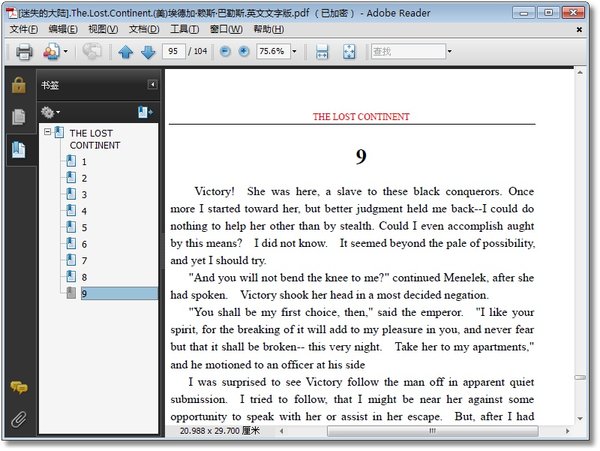Go to previous page with up arrow
This screenshot has width=600, height=451.
(126, 52)
